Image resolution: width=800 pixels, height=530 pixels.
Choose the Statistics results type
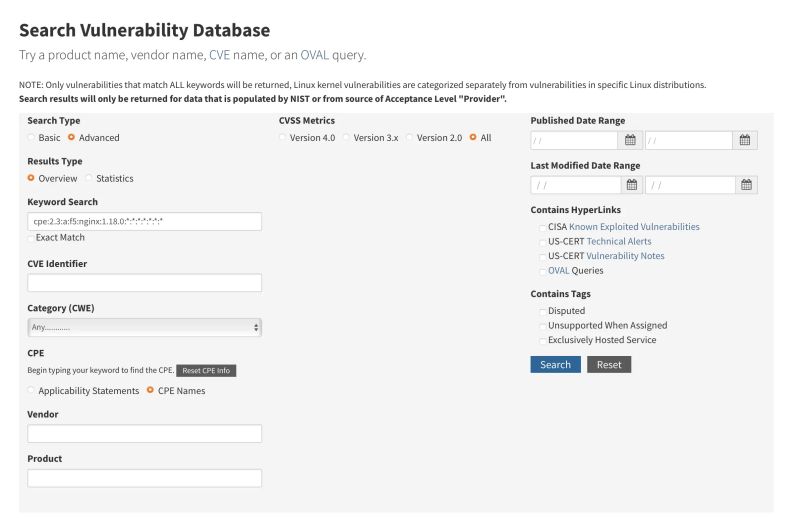point(89,178)
